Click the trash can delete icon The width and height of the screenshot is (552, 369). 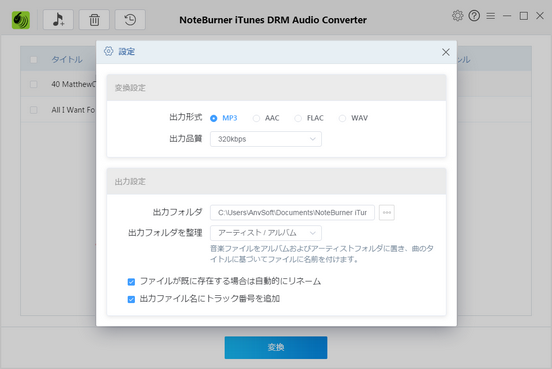(x=94, y=20)
